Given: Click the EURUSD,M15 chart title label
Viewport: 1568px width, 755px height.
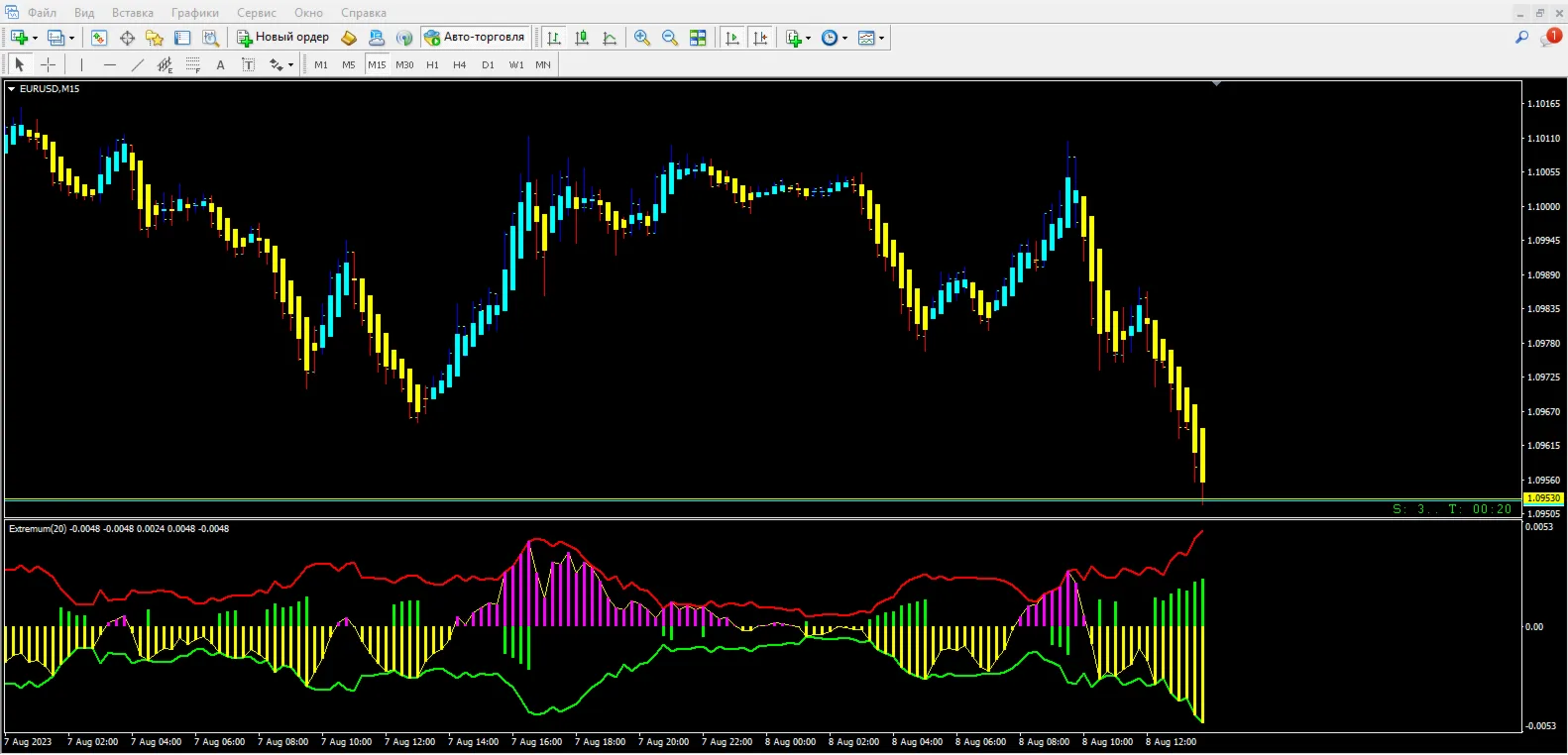Looking at the screenshot, I should pyautogui.click(x=50, y=89).
